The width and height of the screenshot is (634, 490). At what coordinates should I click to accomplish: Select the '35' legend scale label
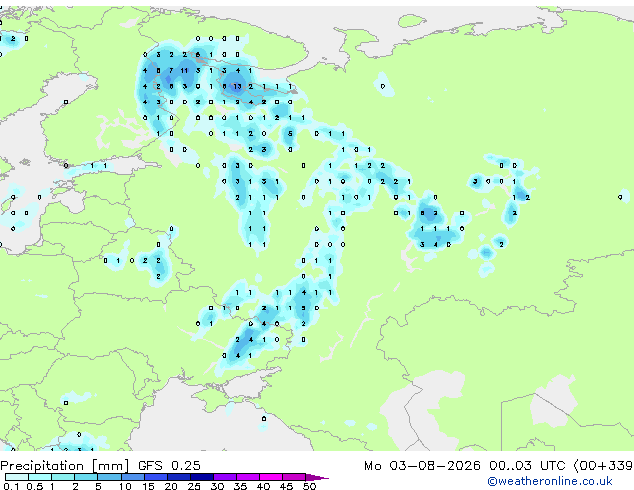[240, 486]
